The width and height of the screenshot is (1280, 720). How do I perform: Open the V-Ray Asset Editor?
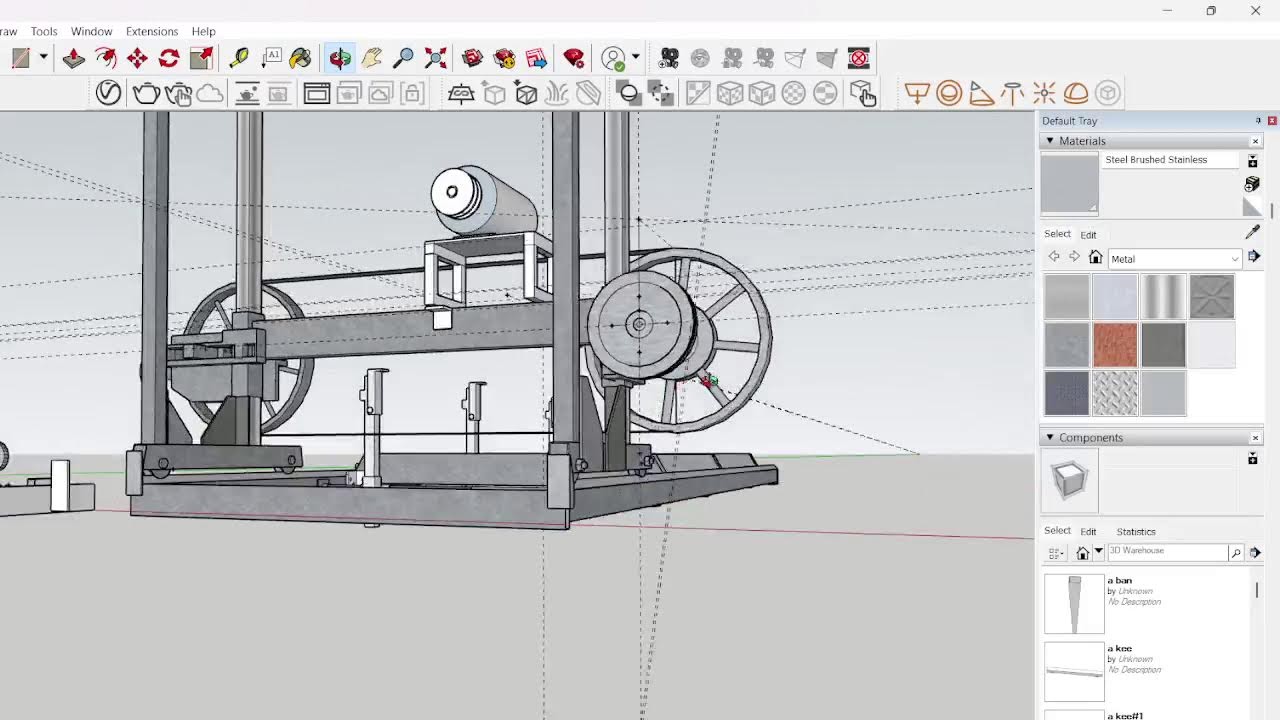pyautogui.click(x=108, y=93)
